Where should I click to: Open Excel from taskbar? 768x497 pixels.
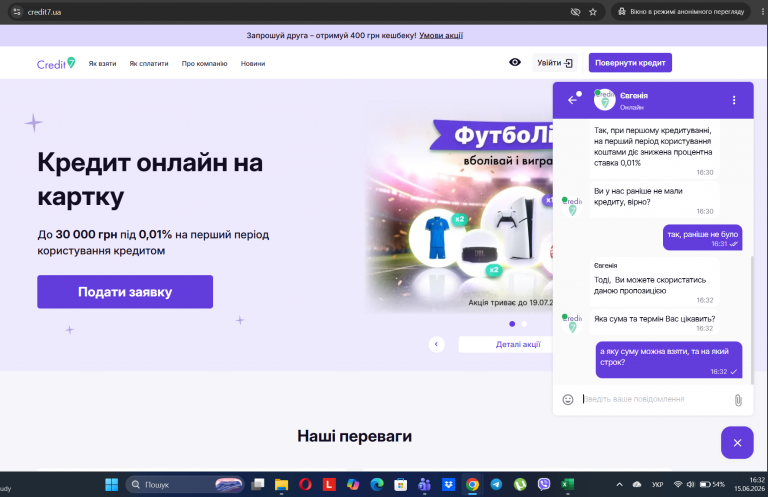(568, 484)
